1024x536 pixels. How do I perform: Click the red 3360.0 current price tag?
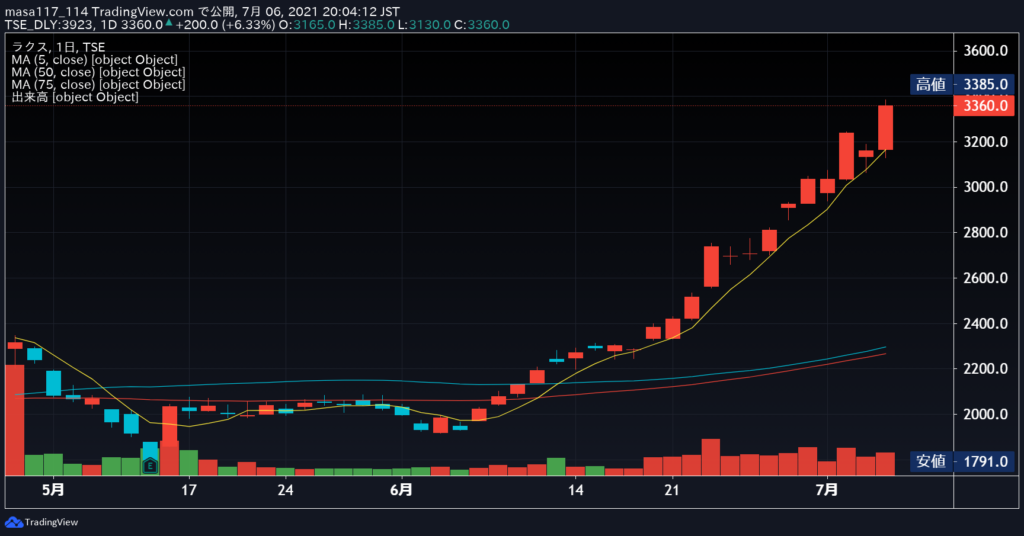[x=984, y=106]
